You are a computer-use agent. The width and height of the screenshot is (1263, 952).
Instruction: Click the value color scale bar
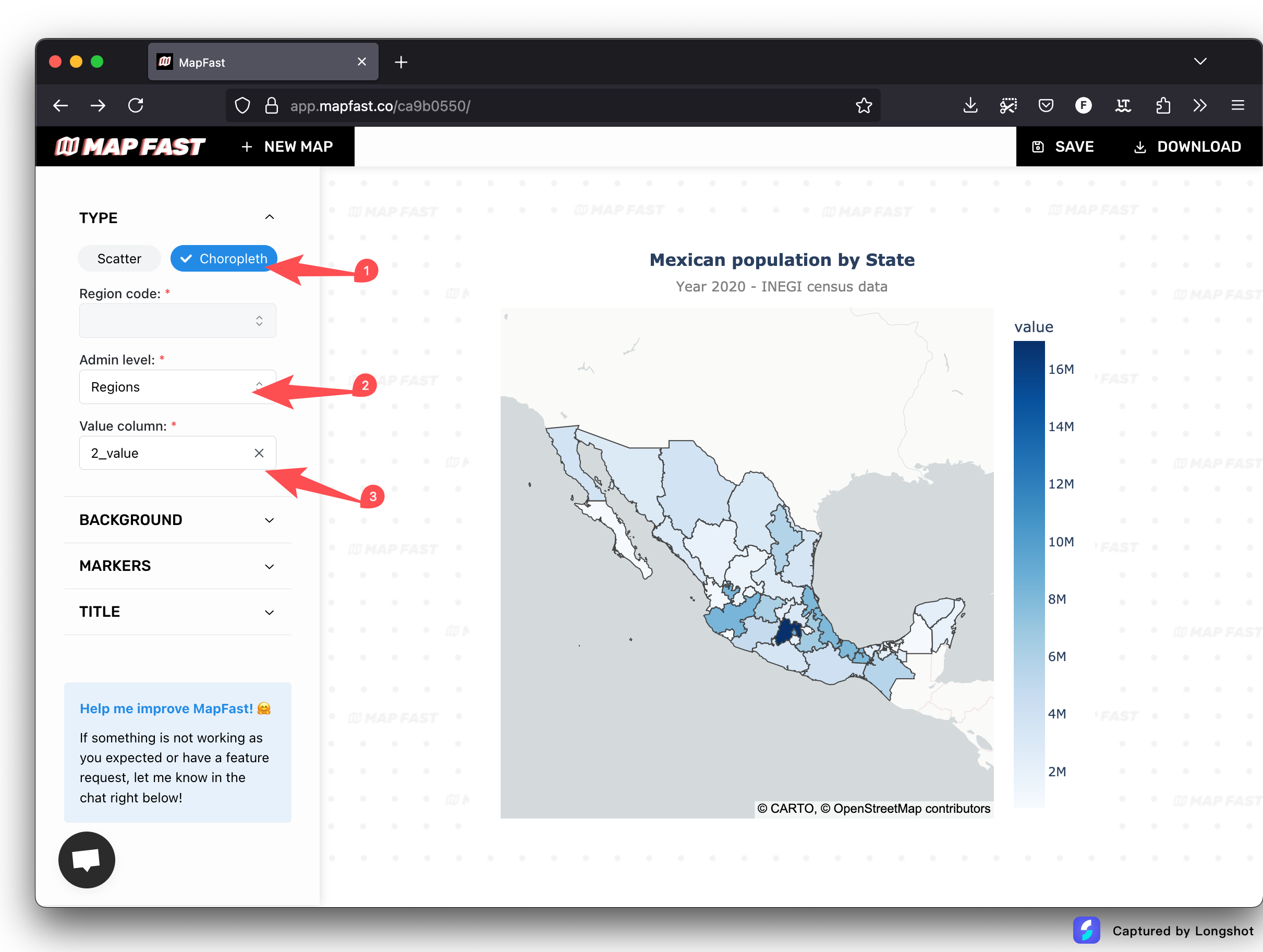pyautogui.click(x=1029, y=574)
